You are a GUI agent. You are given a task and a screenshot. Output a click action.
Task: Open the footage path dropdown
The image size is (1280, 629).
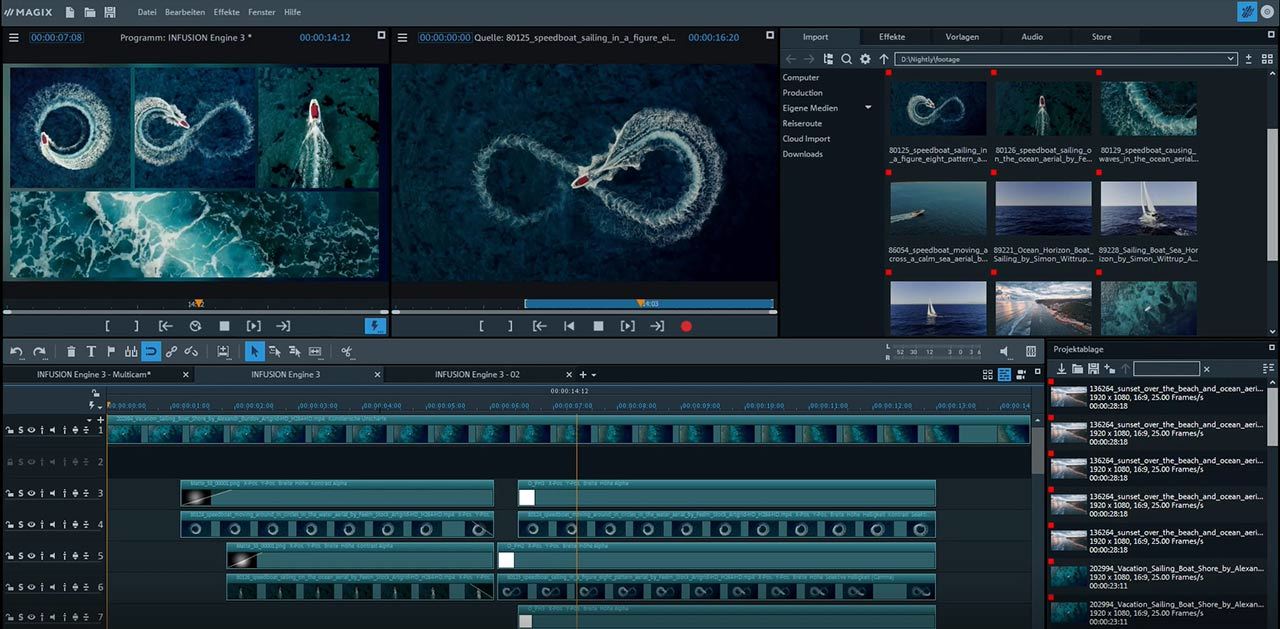coord(1231,59)
